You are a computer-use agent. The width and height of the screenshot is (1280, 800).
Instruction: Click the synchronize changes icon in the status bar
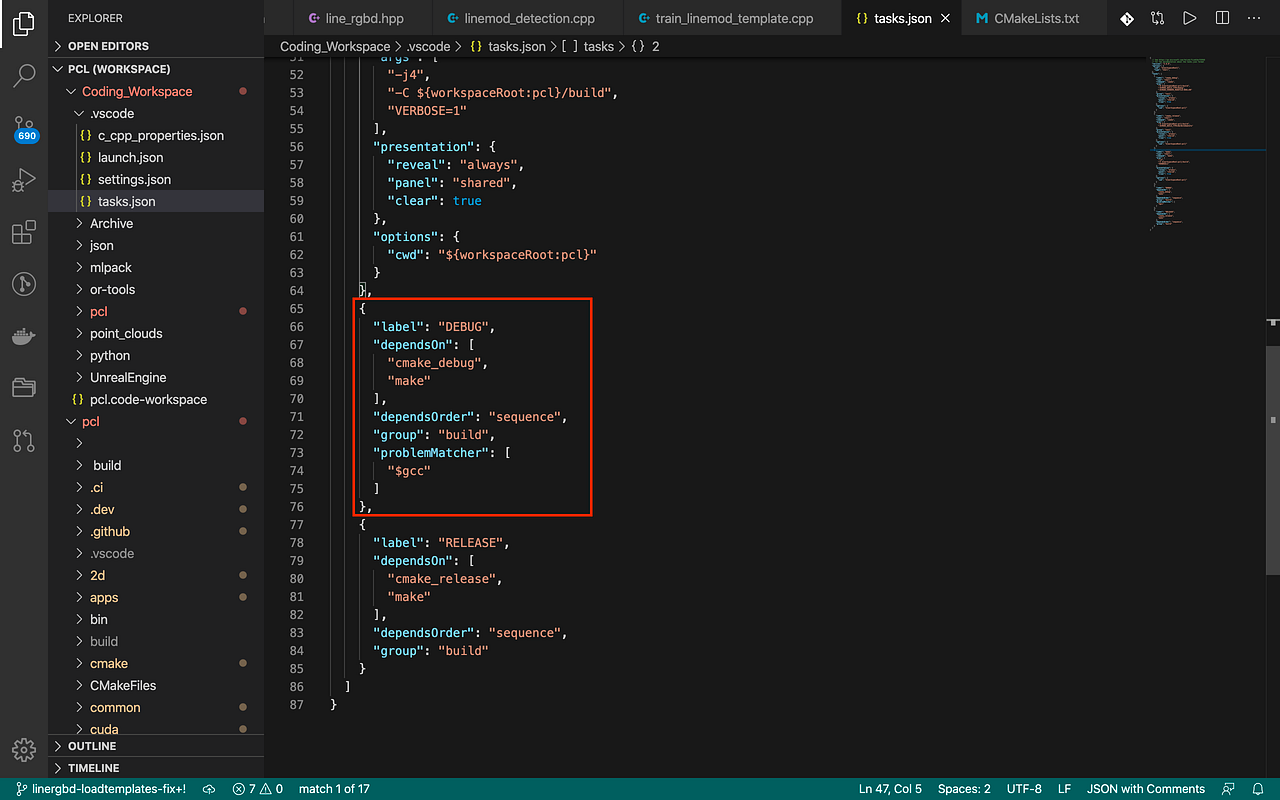[x=208, y=788]
